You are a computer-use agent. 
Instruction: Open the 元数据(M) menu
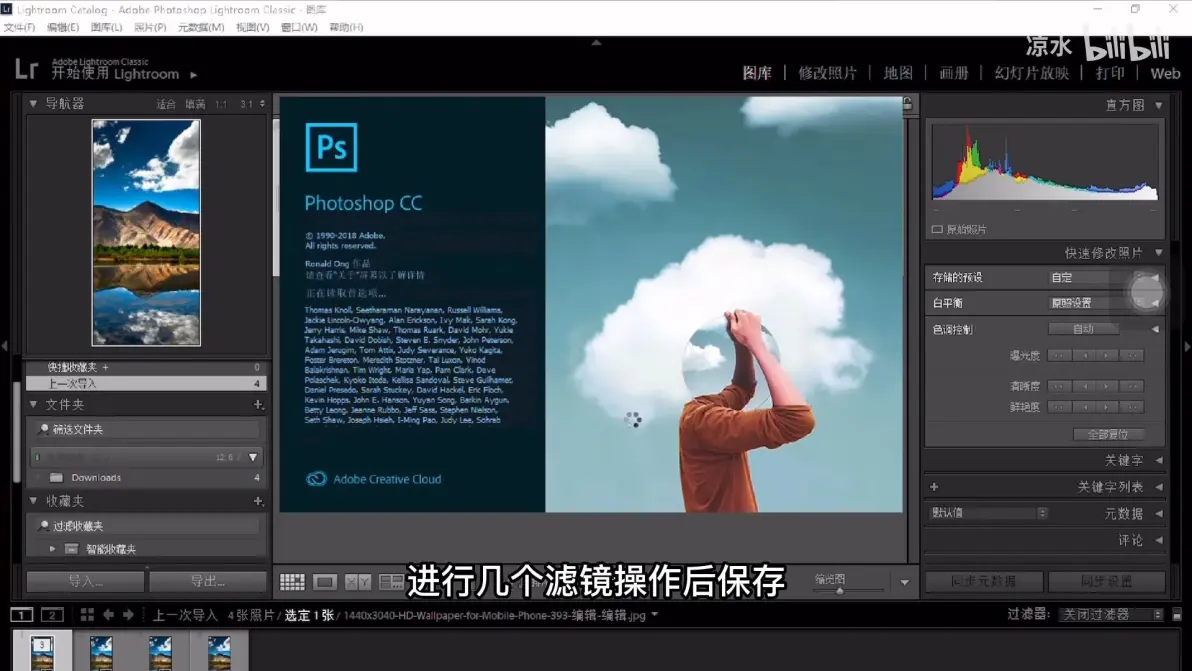pos(201,27)
